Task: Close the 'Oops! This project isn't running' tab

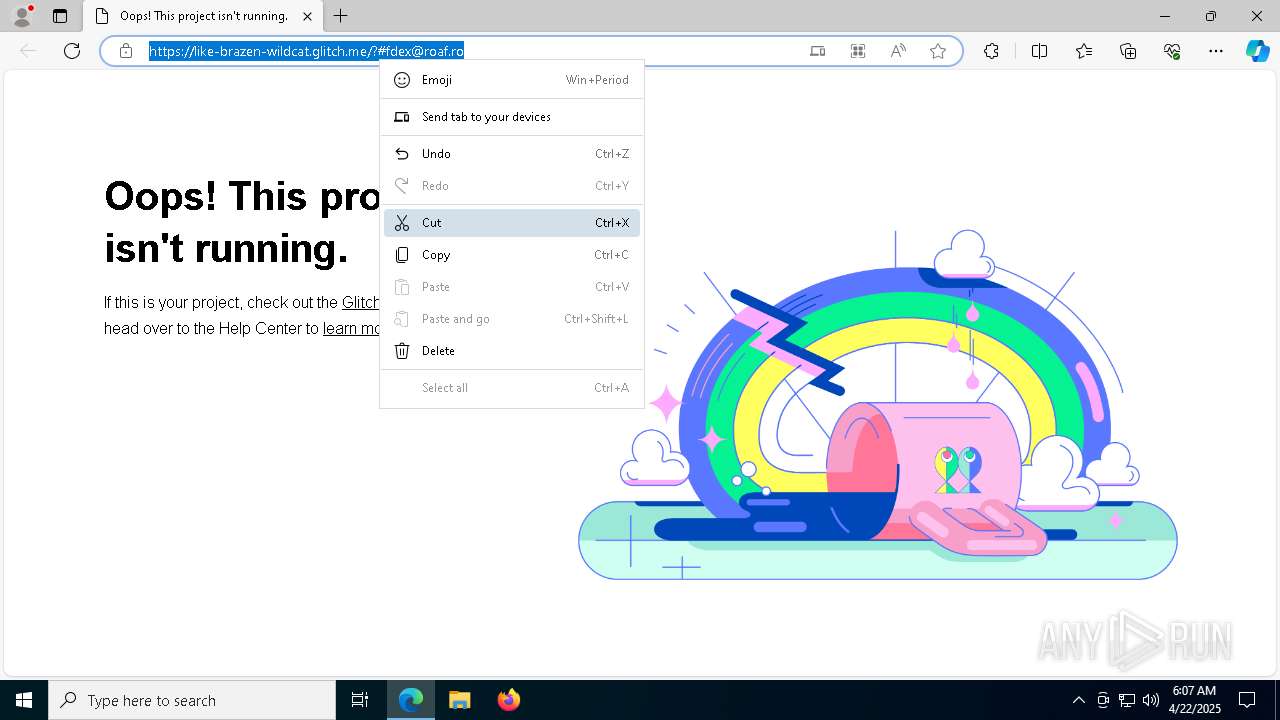Action: point(307,16)
